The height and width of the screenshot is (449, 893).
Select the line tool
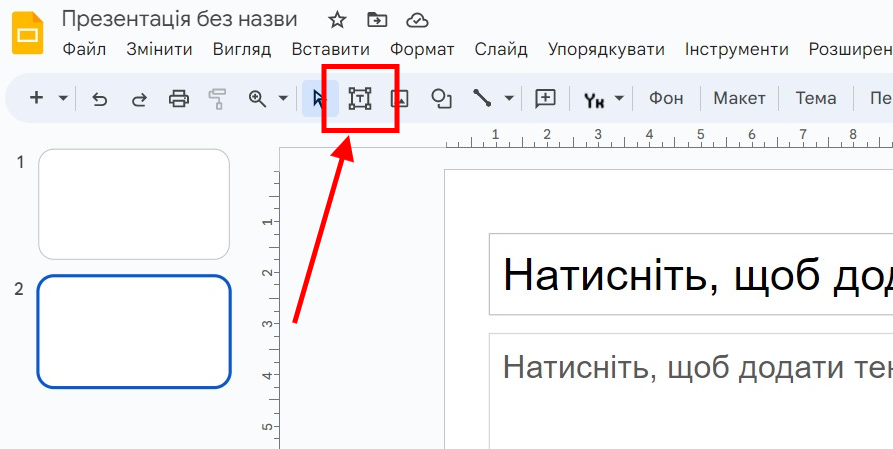482,99
